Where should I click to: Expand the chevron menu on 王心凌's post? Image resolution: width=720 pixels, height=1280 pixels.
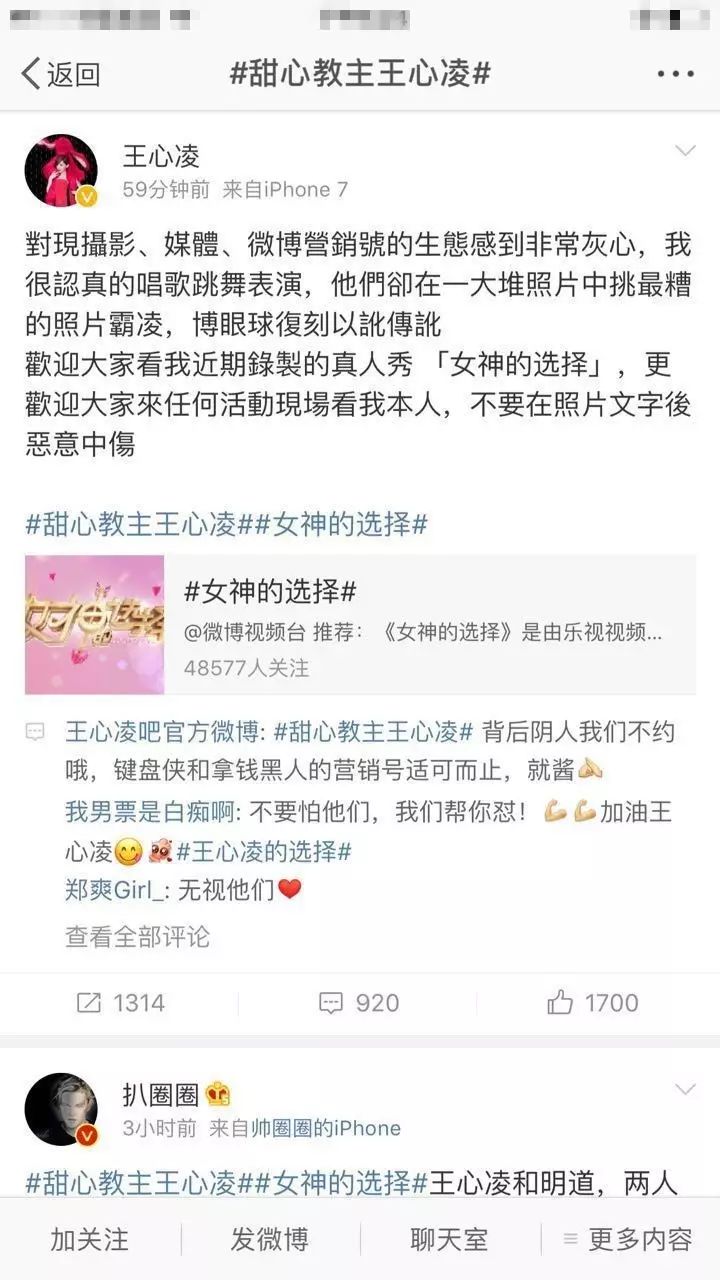(685, 150)
